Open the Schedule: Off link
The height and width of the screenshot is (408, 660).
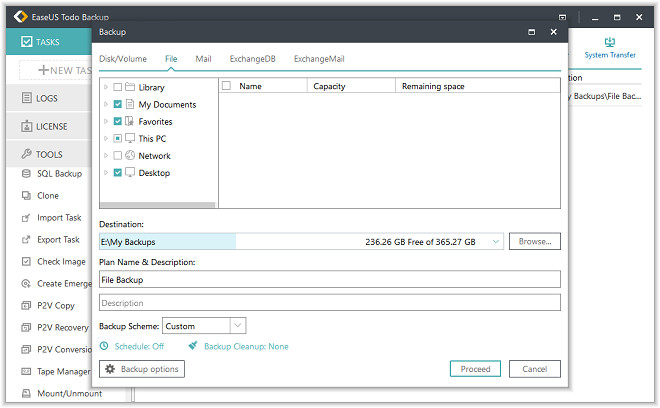pyautogui.click(x=139, y=346)
